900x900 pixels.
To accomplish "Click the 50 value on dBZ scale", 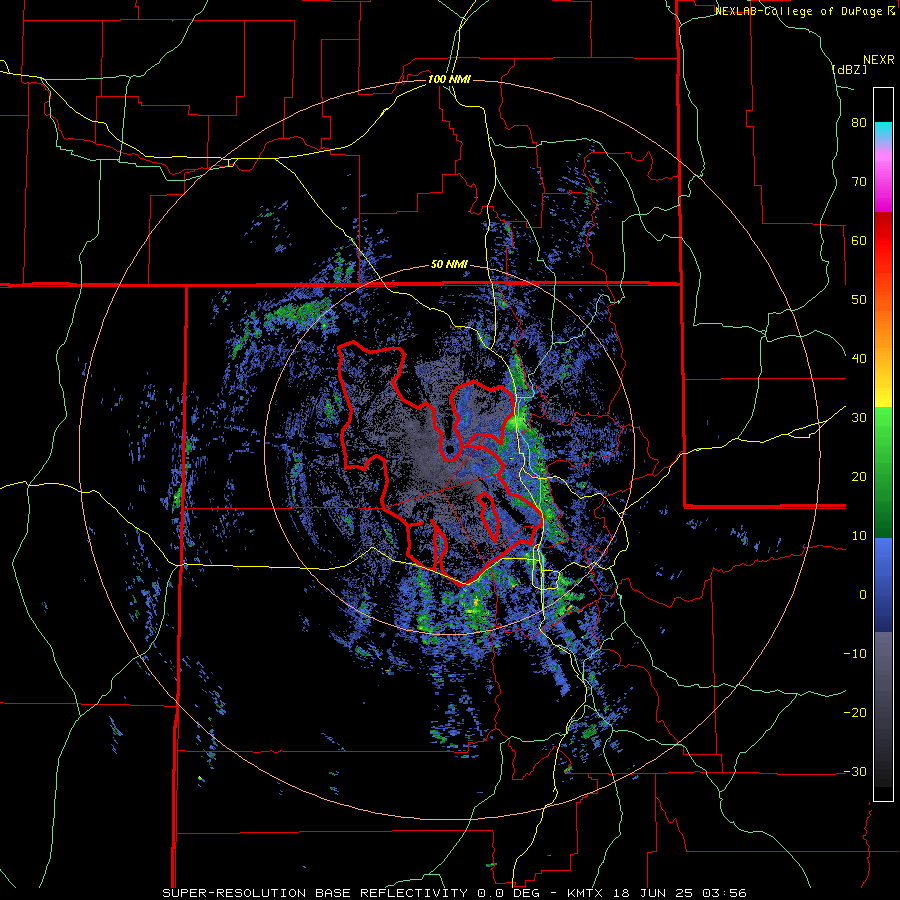I will pyautogui.click(x=859, y=300).
